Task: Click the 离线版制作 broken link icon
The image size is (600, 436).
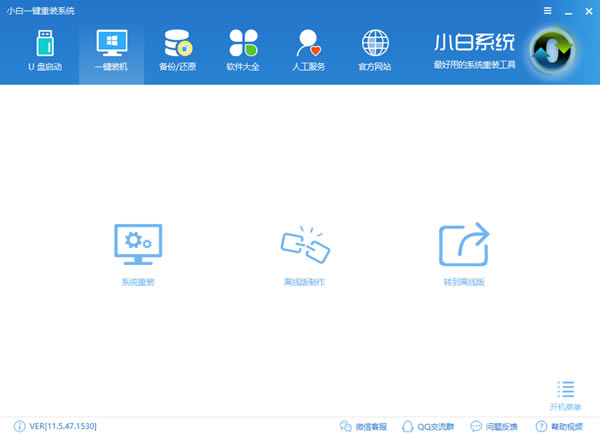Action: coord(305,245)
